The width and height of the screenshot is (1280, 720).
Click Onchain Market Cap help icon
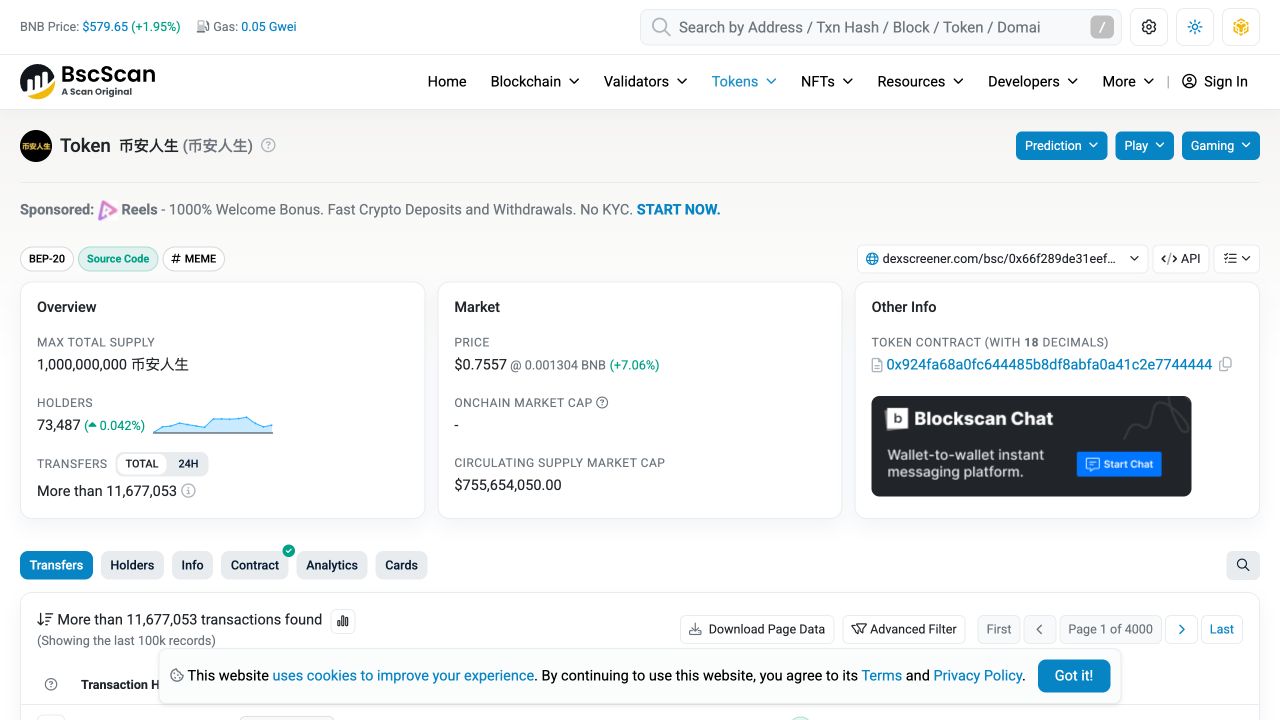(602, 403)
